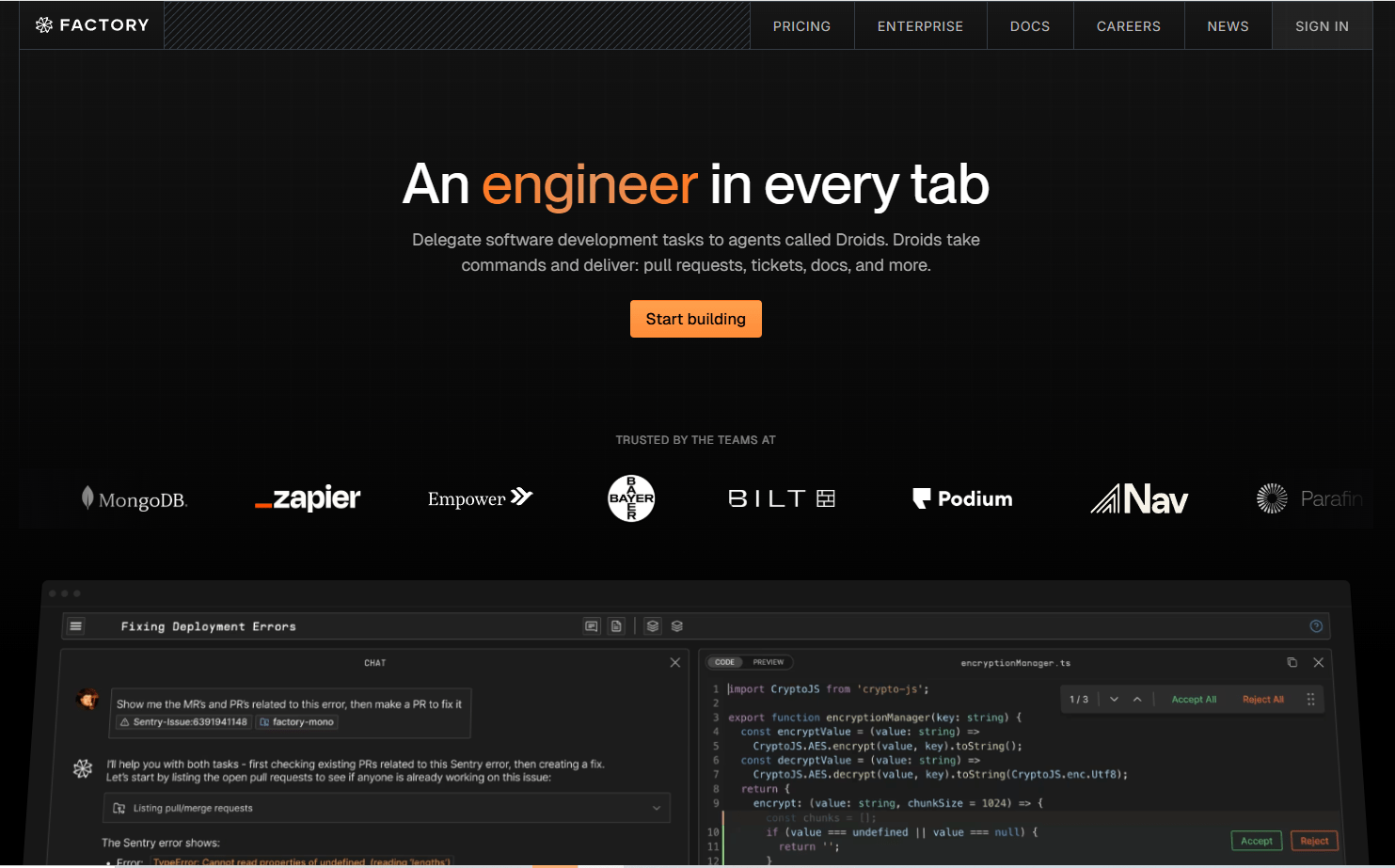Click the user avatar in chat
This screenshot has height=868, width=1395.
(x=87, y=700)
